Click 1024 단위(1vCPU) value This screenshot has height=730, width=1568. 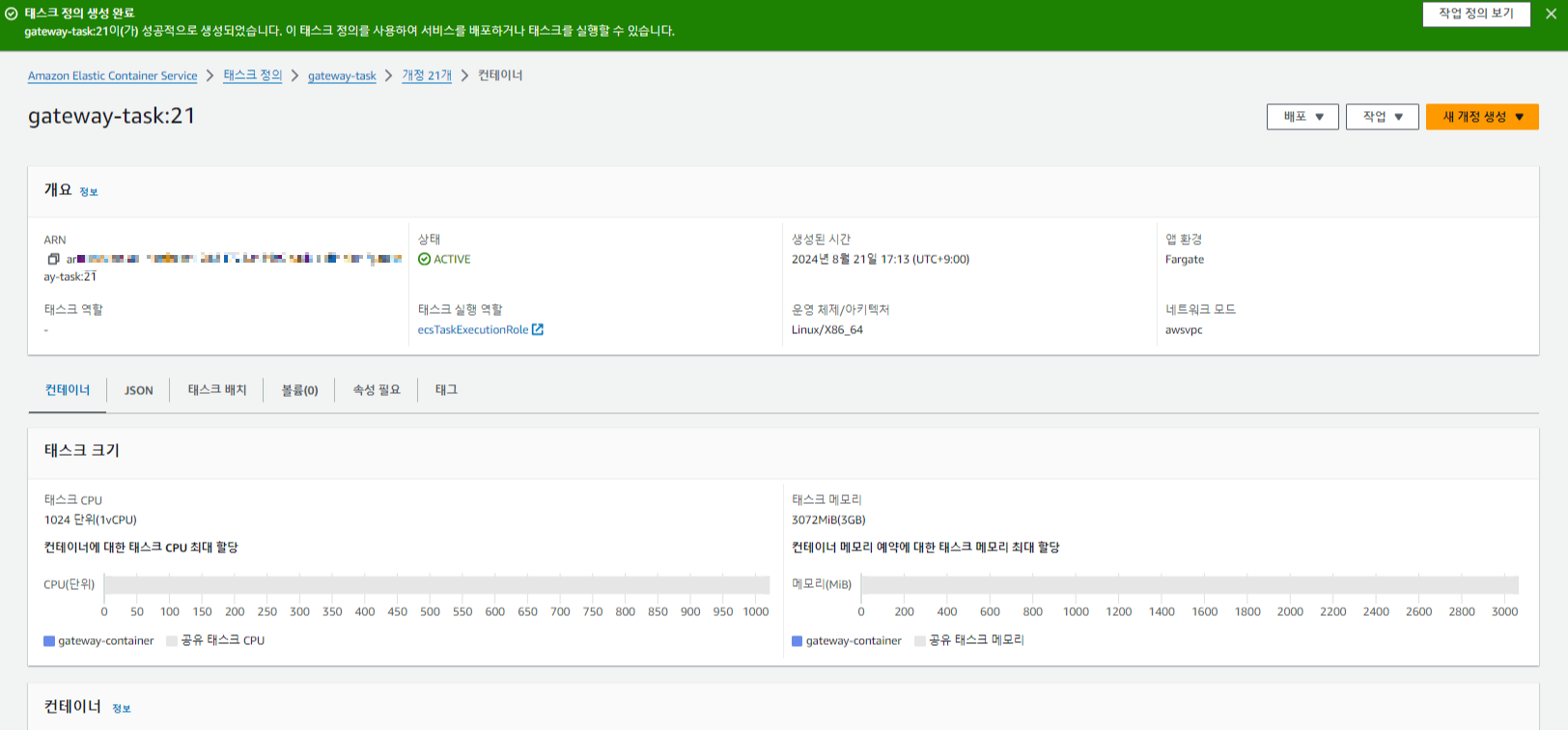pyautogui.click(x=91, y=519)
